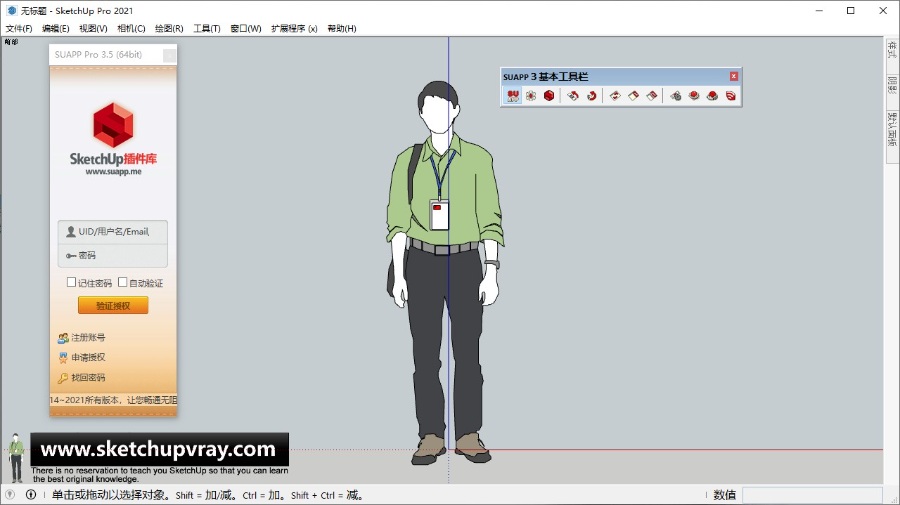Click the last red icon in the SUAPP toolbar
Image resolution: width=900 pixels, height=505 pixels.
(731, 96)
